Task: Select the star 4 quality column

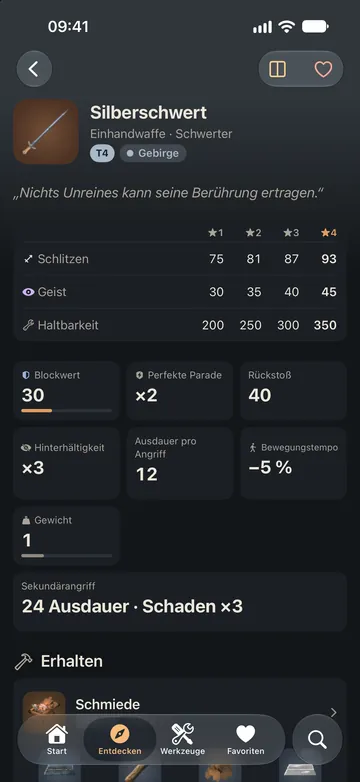Action: [x=329, y=233]
